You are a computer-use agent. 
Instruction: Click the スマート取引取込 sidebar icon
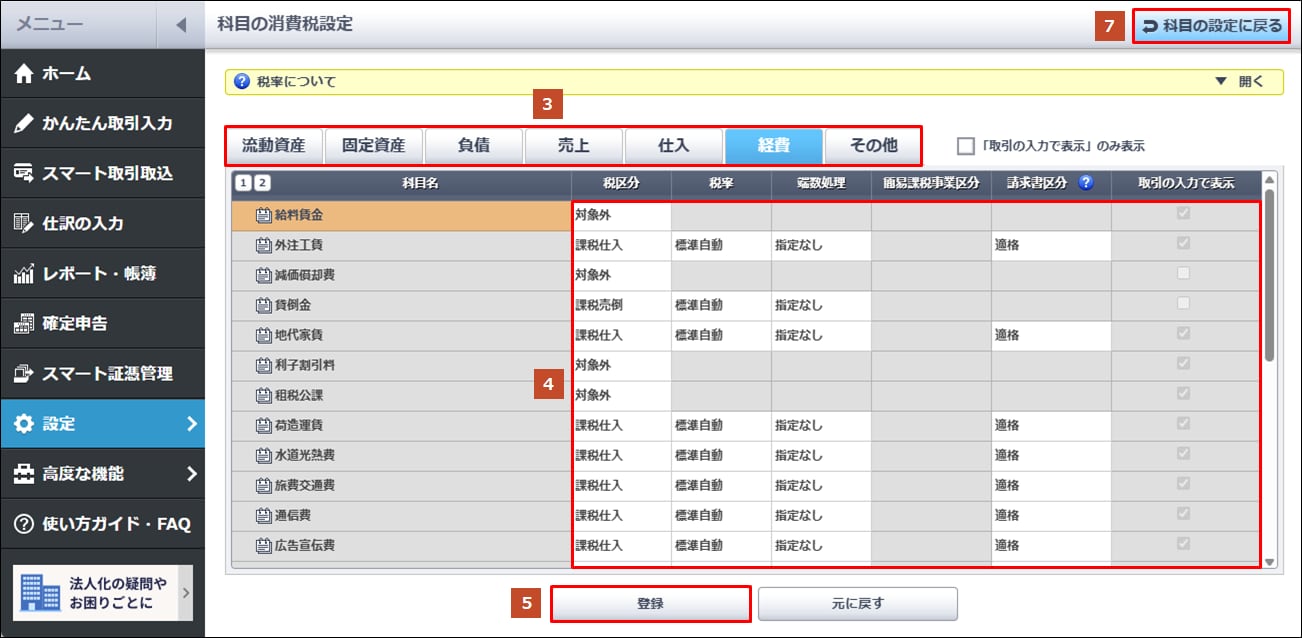24,174
